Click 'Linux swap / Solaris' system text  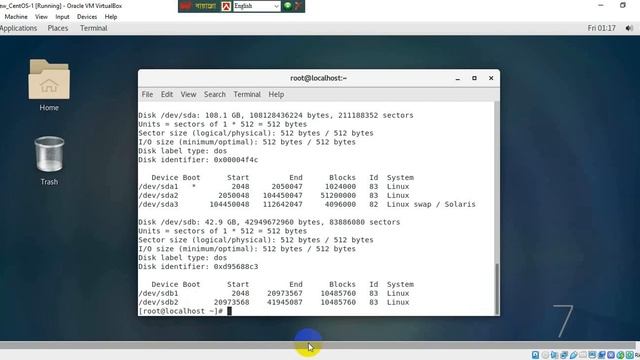click(431, 204)
